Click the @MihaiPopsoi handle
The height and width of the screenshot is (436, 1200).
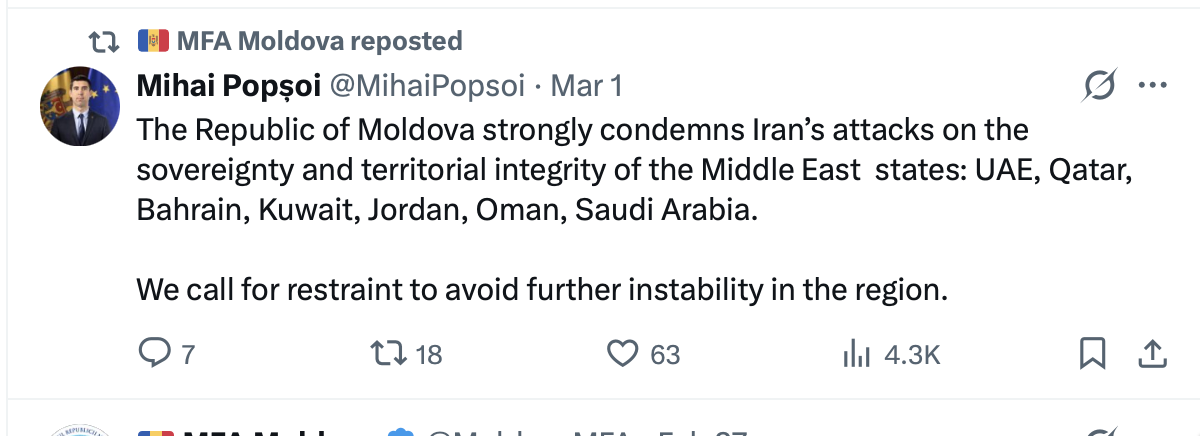click(x=427, y=87)
